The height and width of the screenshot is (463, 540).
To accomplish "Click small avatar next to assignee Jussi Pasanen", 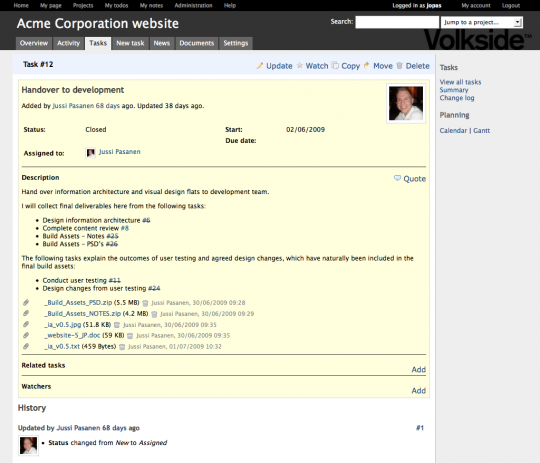I will pos(91,153).
